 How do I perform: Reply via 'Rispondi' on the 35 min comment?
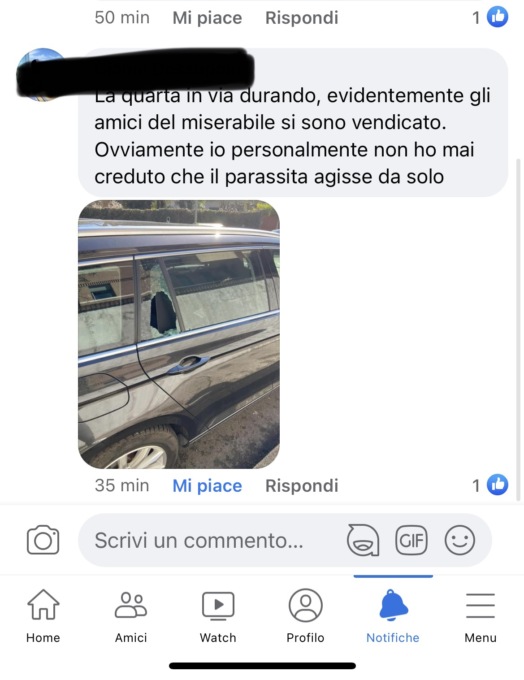[302, 486]
